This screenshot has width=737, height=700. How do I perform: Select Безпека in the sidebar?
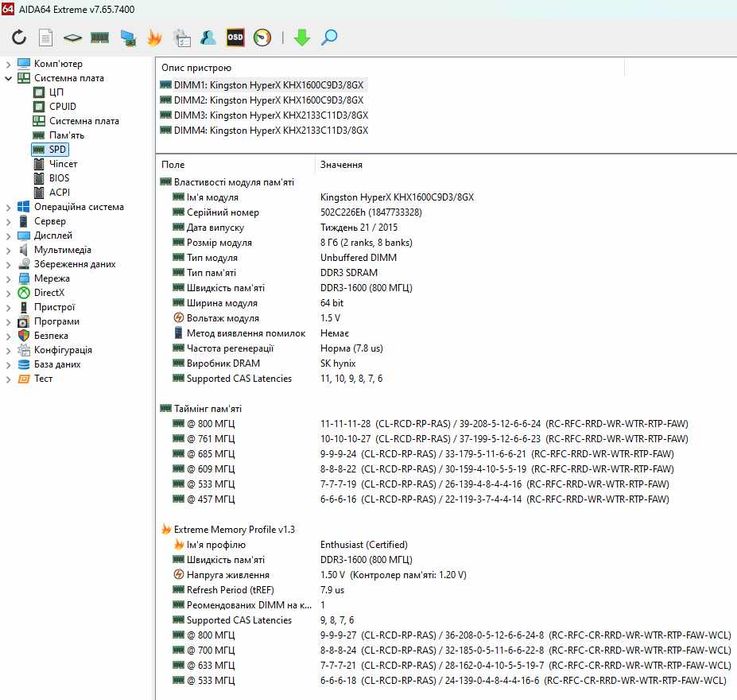43,336
